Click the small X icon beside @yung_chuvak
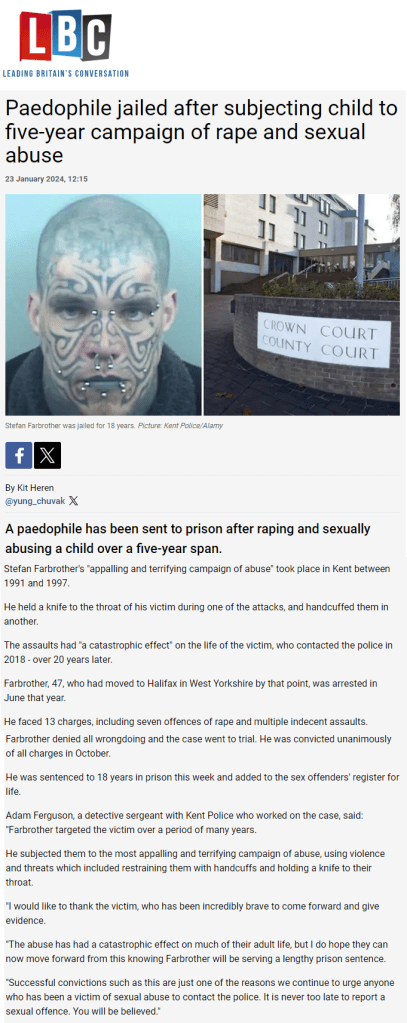The width and height of the screenshot is (407, 1023). 74,501
